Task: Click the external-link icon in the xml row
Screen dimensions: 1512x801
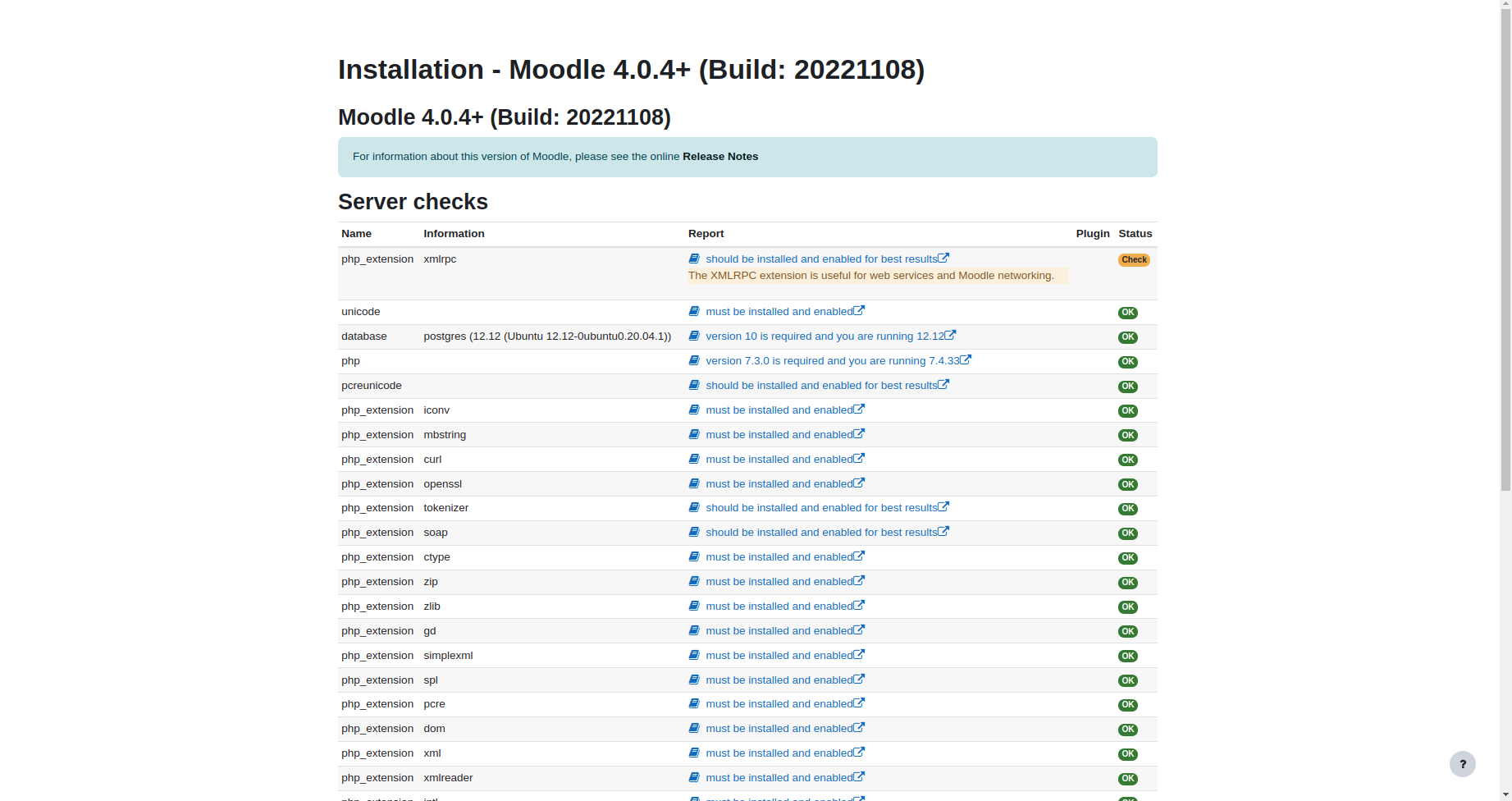Action: click(859, 752)
